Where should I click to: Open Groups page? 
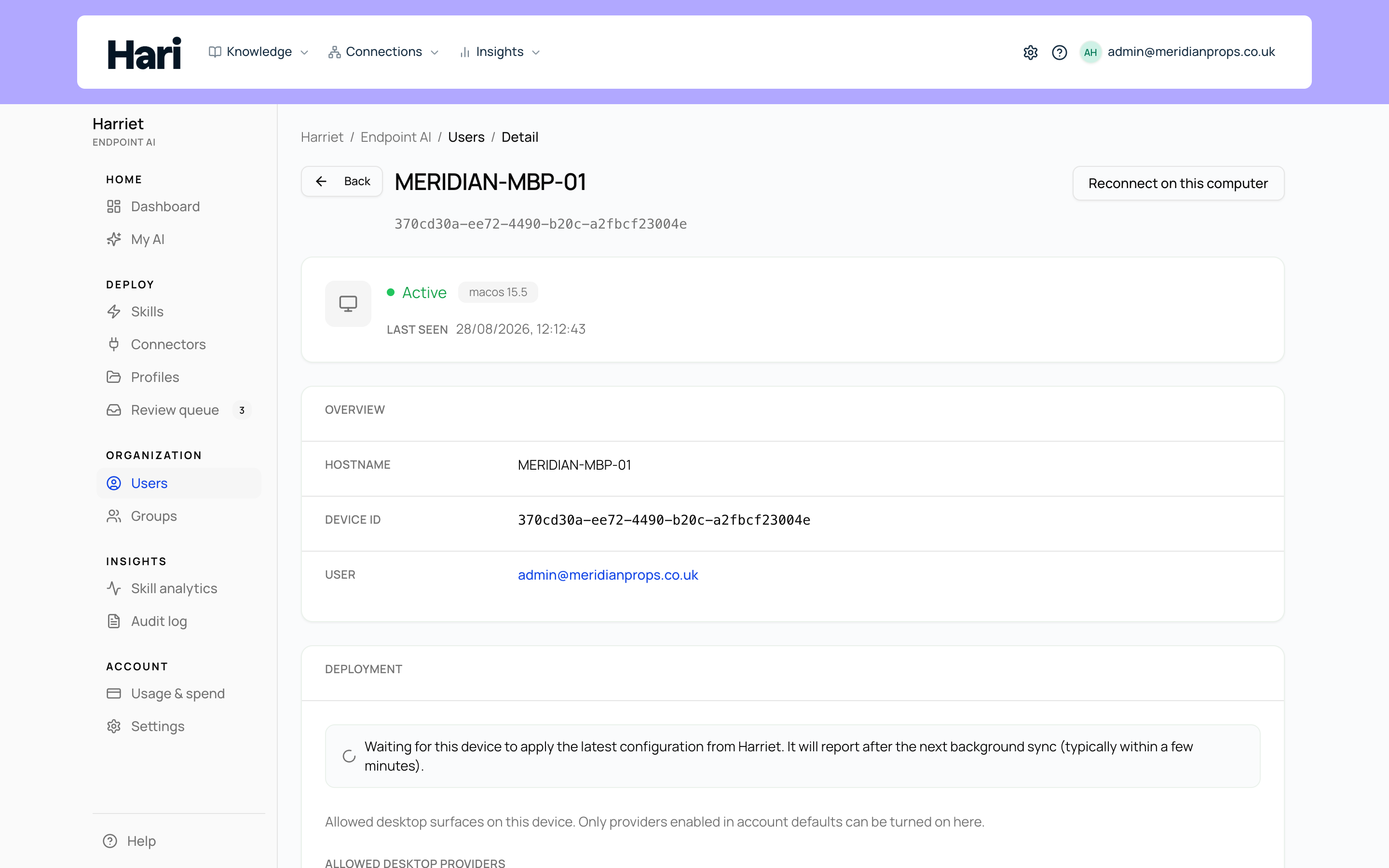(x=178, y=516)
